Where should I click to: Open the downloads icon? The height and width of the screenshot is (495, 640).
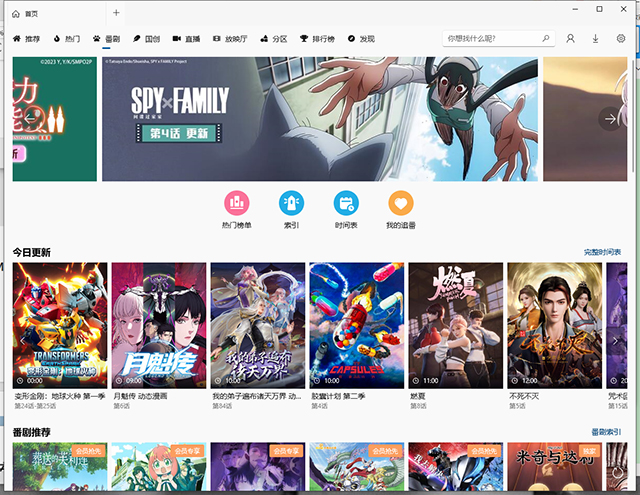596,39
